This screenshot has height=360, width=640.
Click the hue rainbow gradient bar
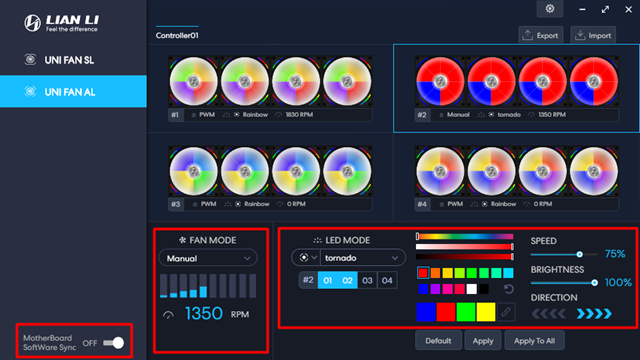464,236
